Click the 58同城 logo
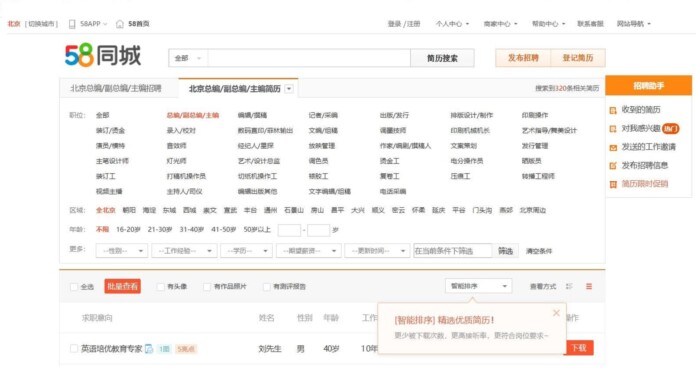The image size is (696, 392). [103, 55]
